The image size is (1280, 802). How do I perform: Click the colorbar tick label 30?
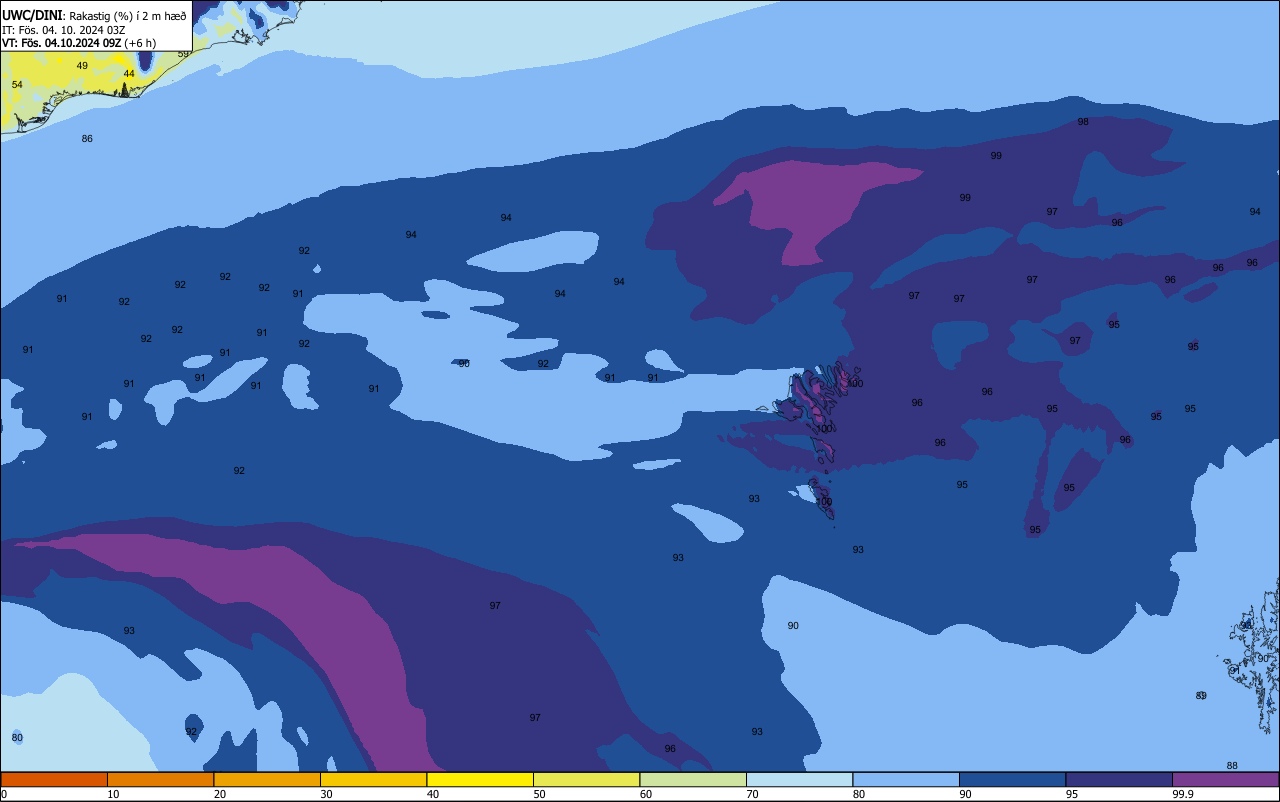[326, 794]
